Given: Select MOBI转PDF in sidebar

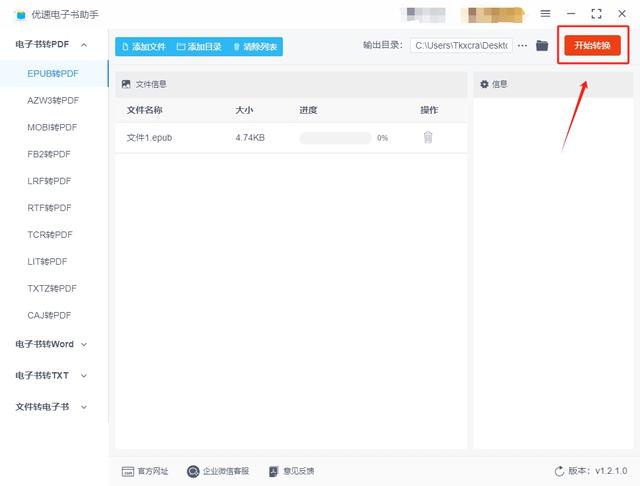Looking at the screenshot, I should tap(52, 127).
